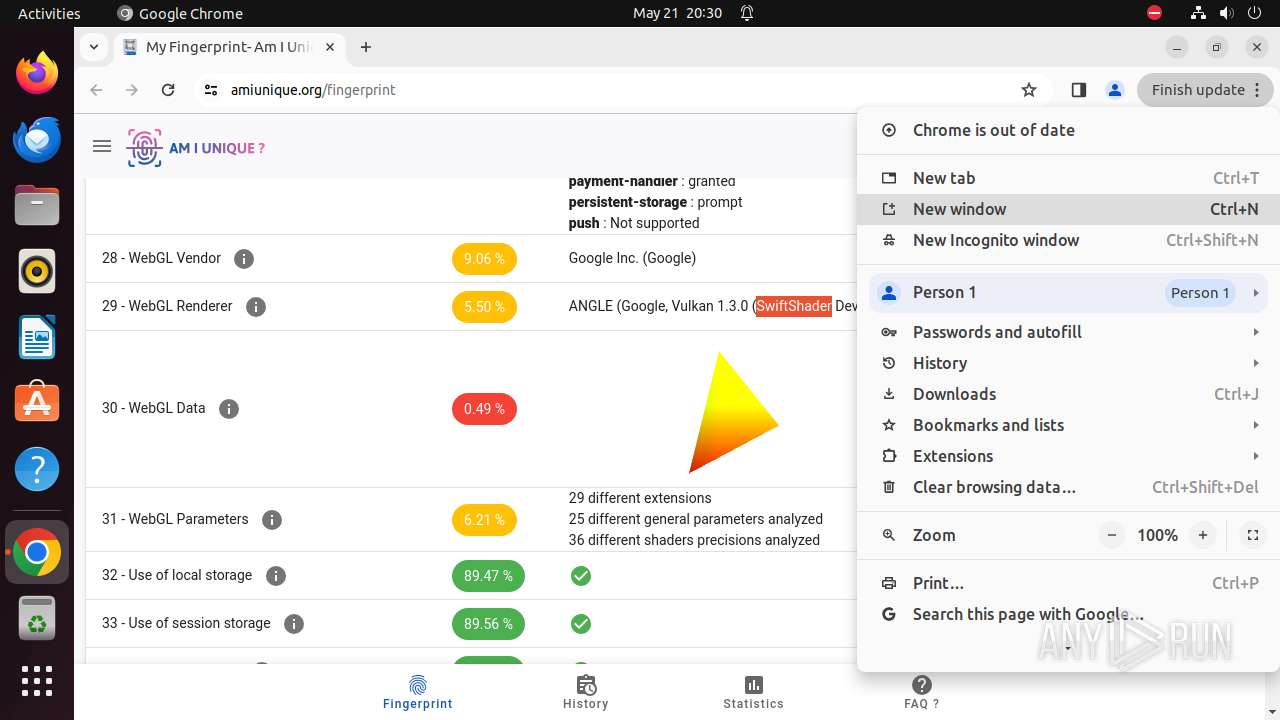Viewport: 1280px width, 720px height.
Task: Open a new tab with the plus button
Action: [x=366, y=47]
